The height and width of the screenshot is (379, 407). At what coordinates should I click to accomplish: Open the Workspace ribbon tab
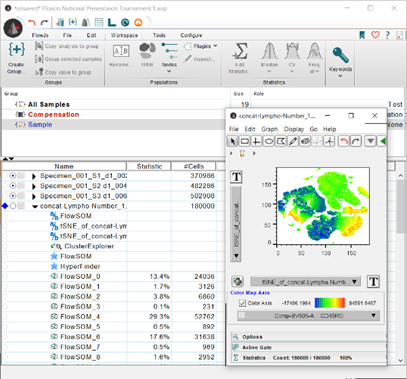tap(124, 35)
